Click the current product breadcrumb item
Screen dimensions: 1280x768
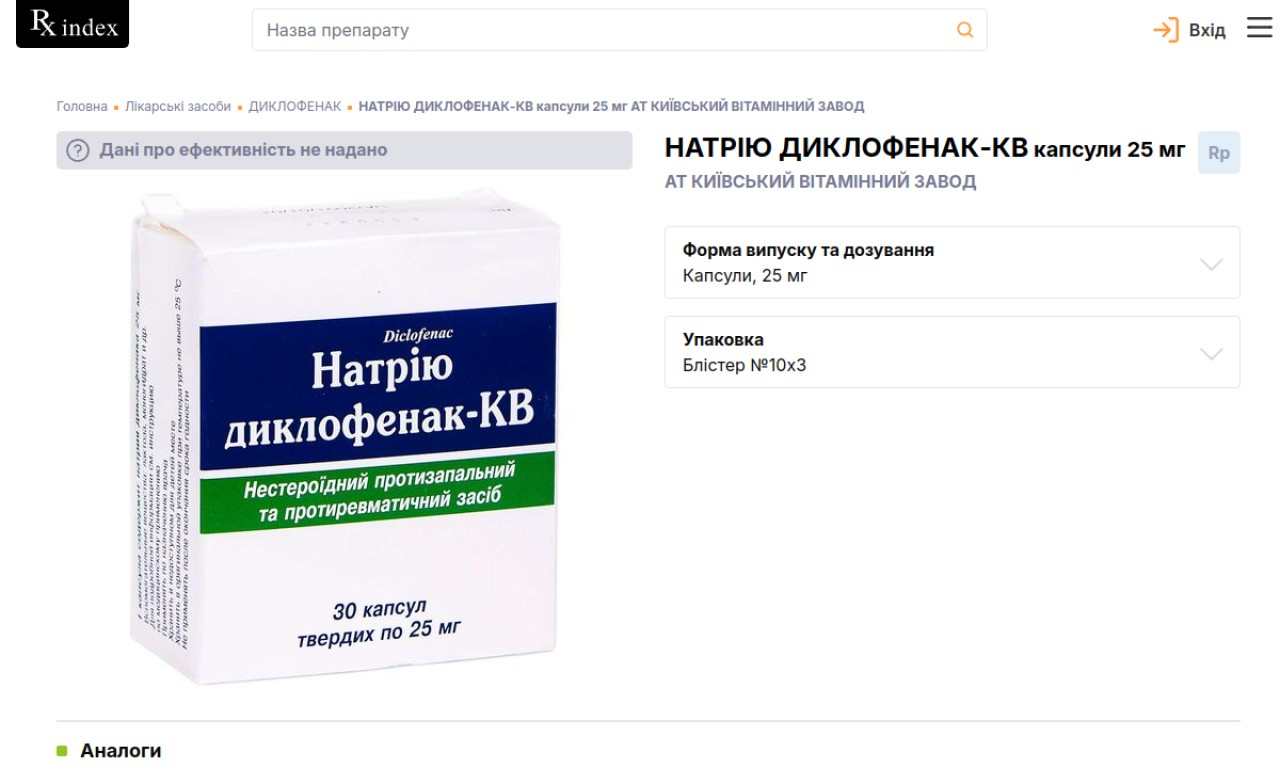tap(611, 106)
